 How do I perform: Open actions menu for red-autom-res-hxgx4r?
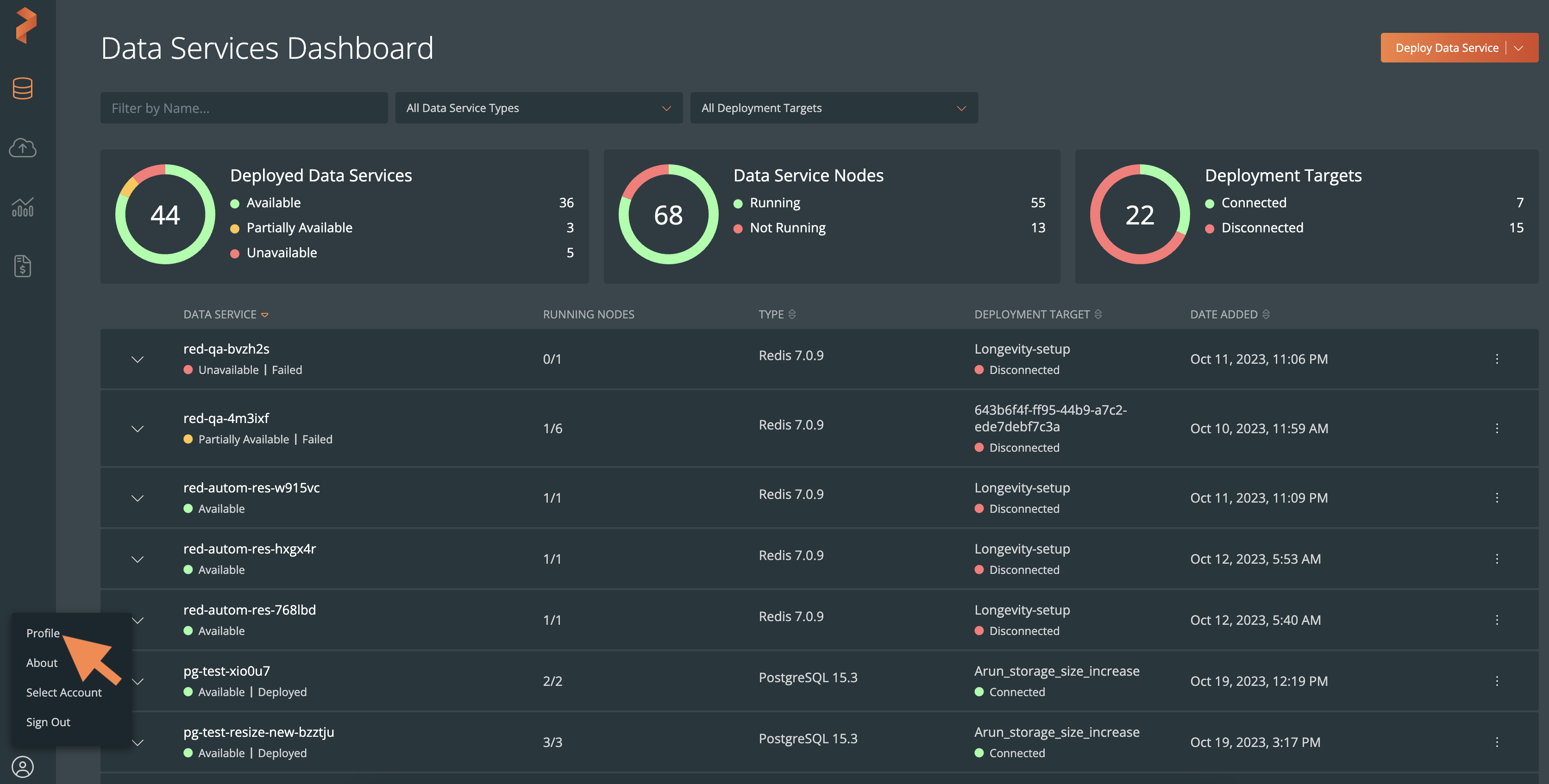[x=1496, y=559]
